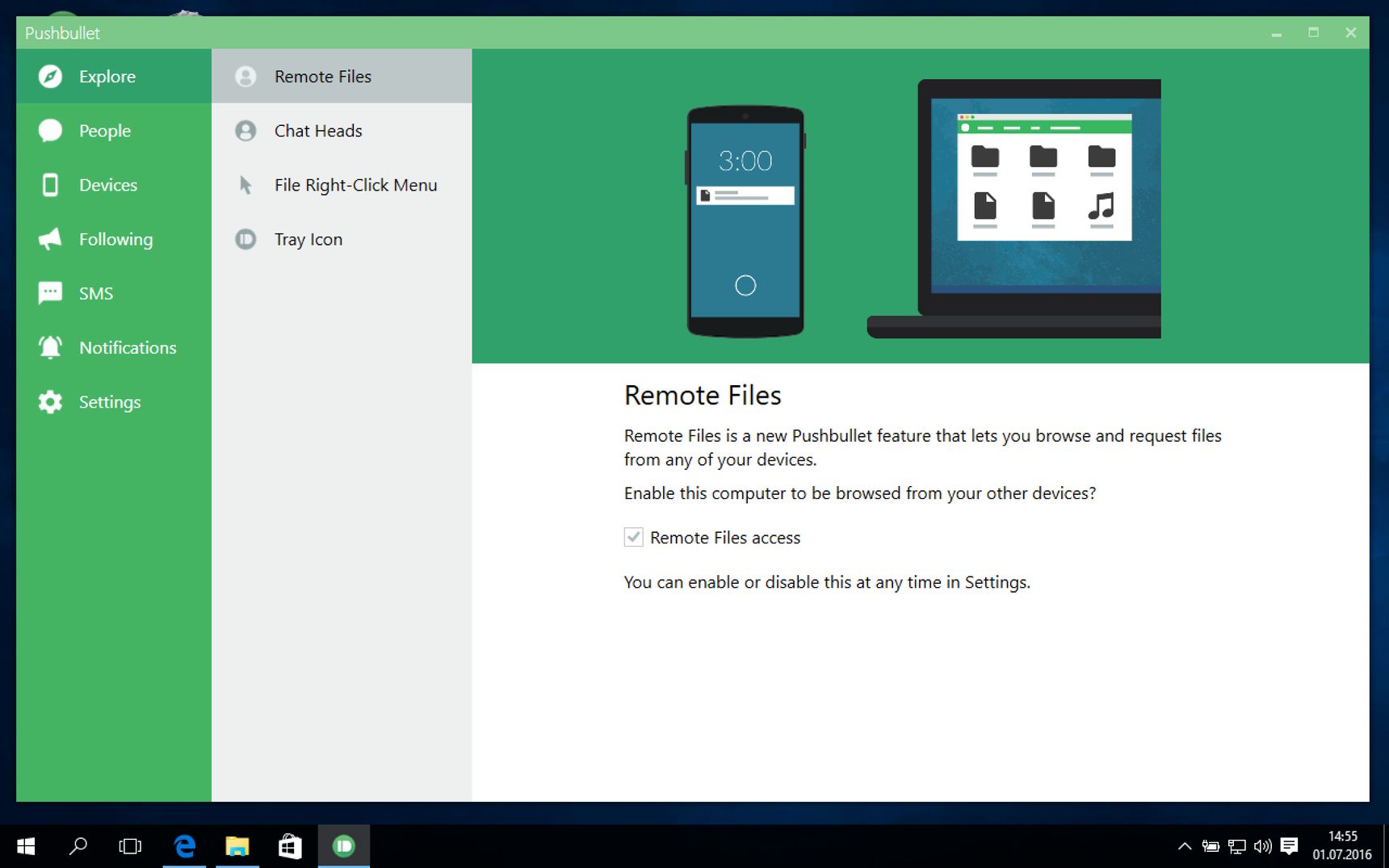
Task: Open the Action Center notifications icon
Action: (x=1289, y=846)
